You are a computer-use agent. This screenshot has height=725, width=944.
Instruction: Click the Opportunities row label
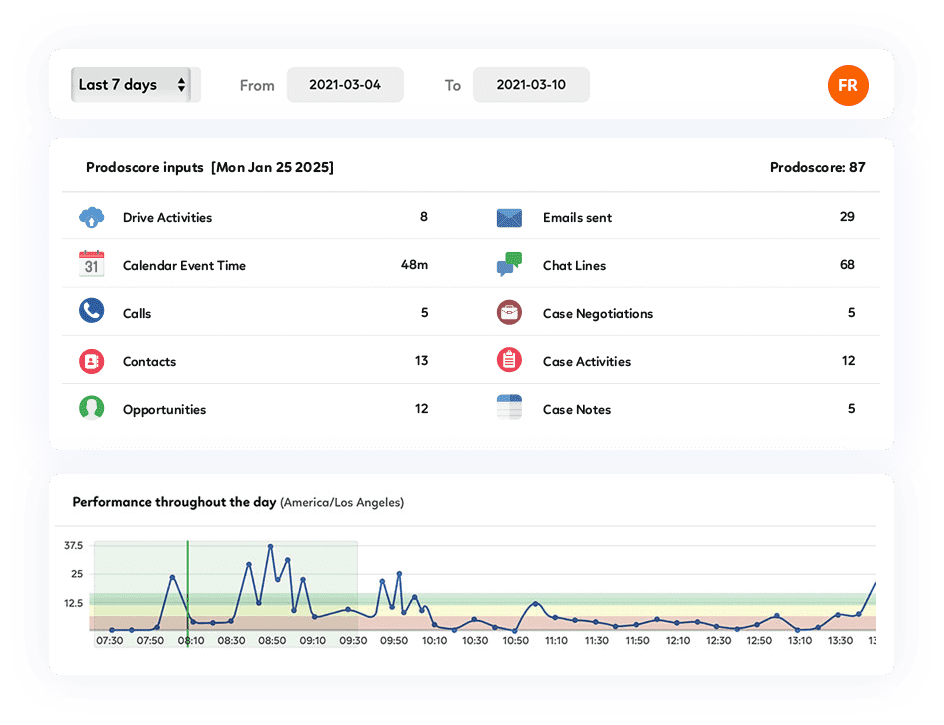point(164,409)
